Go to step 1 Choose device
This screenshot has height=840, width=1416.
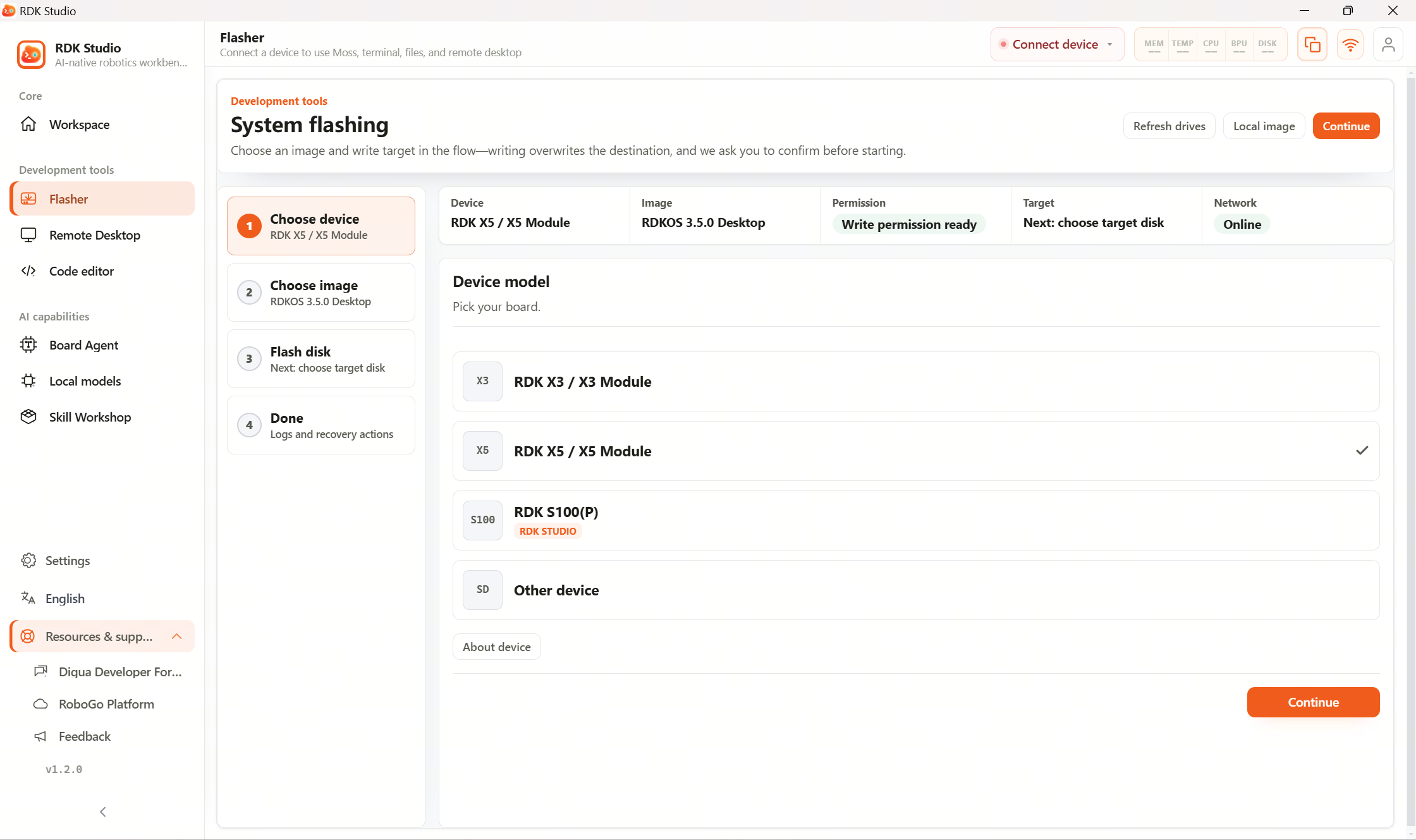321,226
